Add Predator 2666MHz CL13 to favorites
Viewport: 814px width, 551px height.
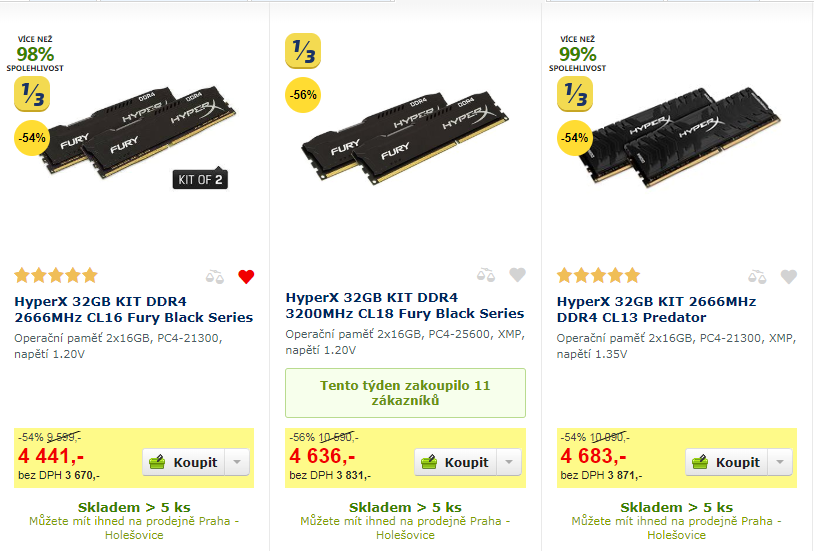pos(789,276)
